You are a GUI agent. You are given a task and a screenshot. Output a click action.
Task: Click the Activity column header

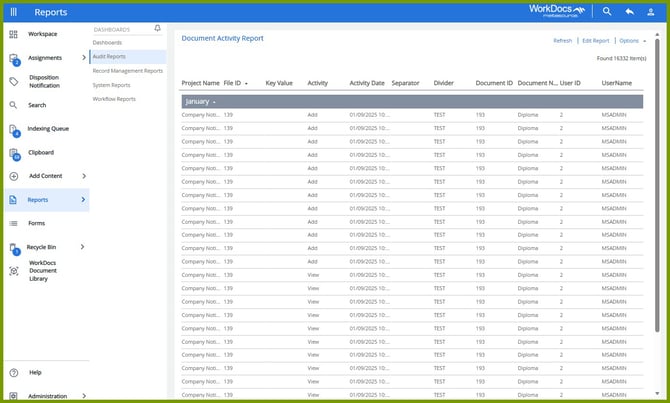tap(317, 83)
